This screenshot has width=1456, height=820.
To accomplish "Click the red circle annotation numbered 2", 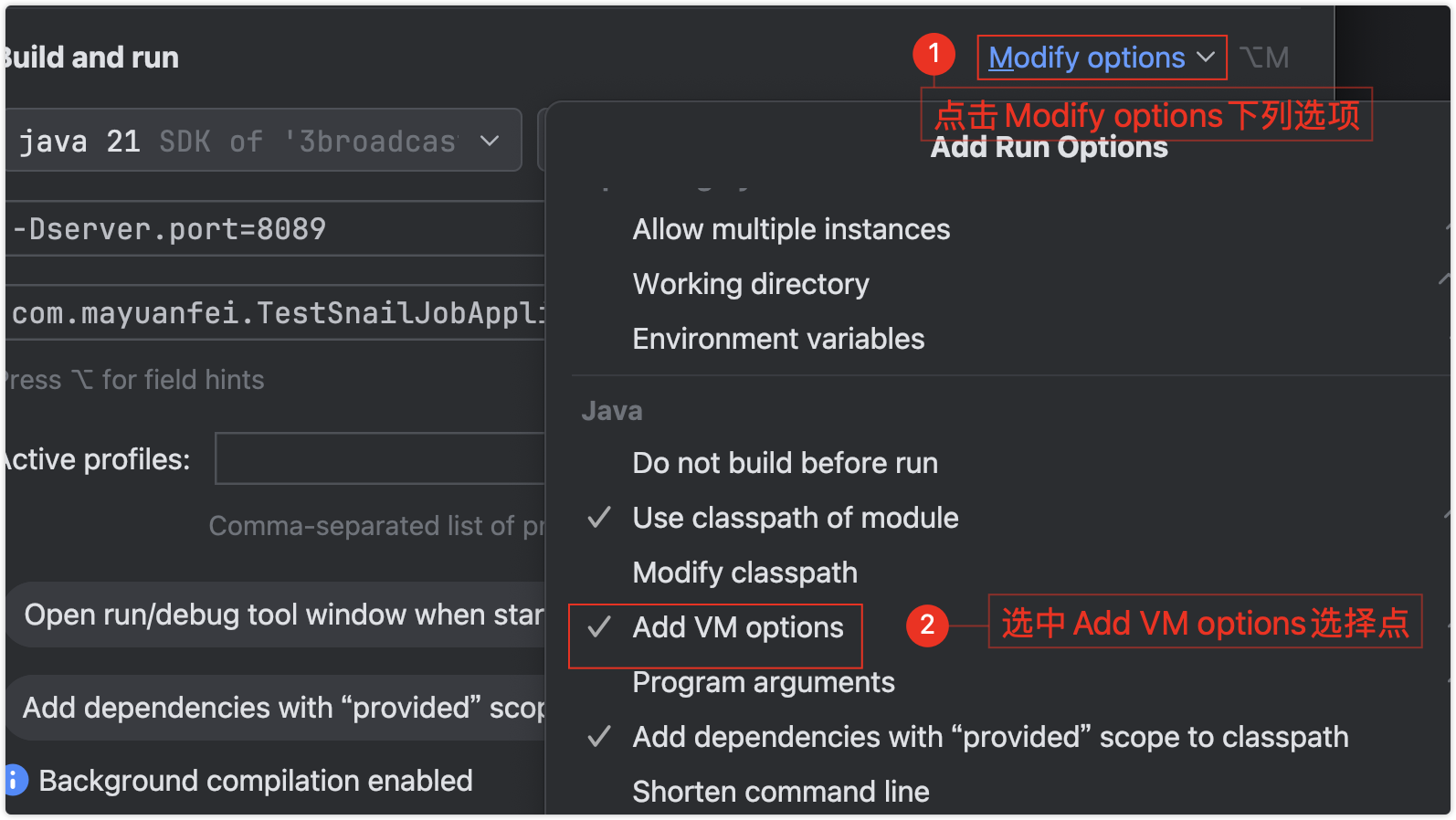I will click(x=927, y=626).
